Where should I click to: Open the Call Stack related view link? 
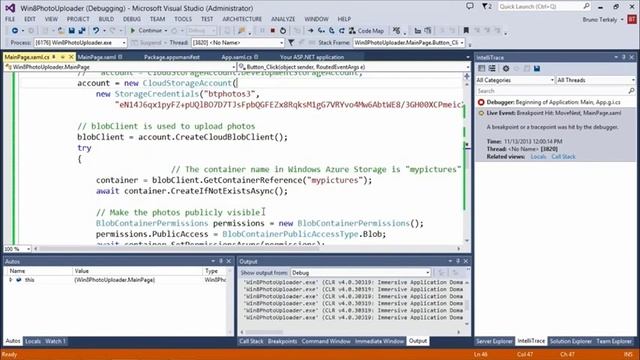click(563, 157)
